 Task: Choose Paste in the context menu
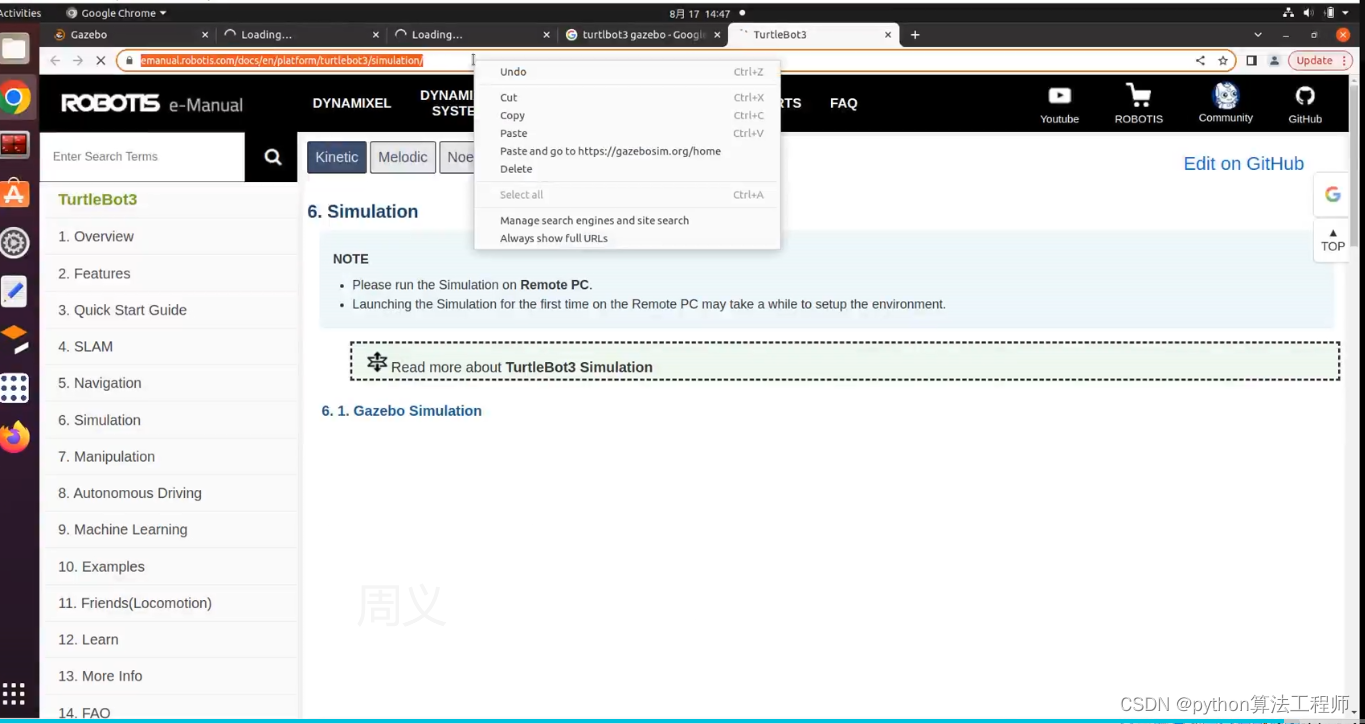627,133
